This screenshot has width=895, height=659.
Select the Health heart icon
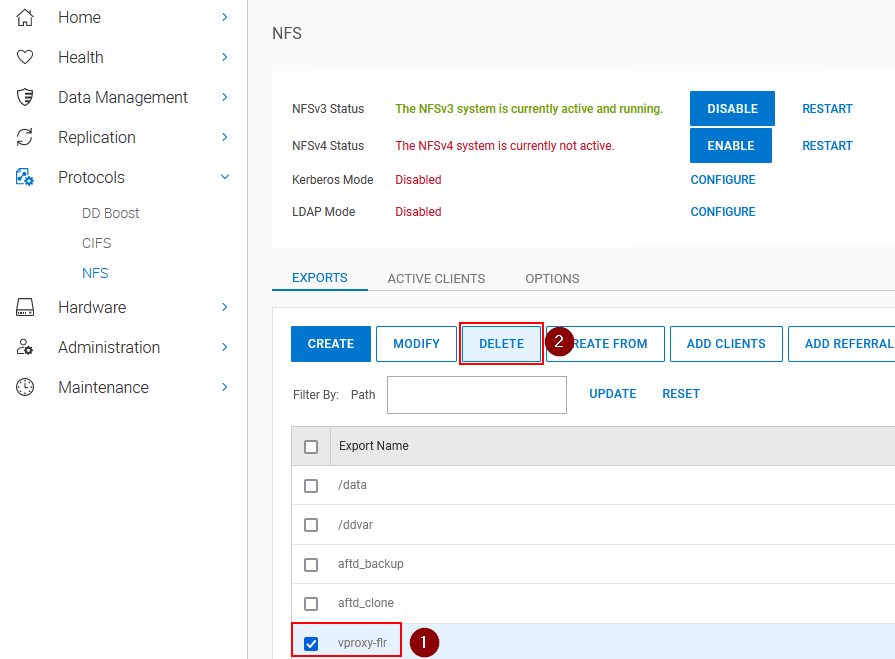(27, 57)
